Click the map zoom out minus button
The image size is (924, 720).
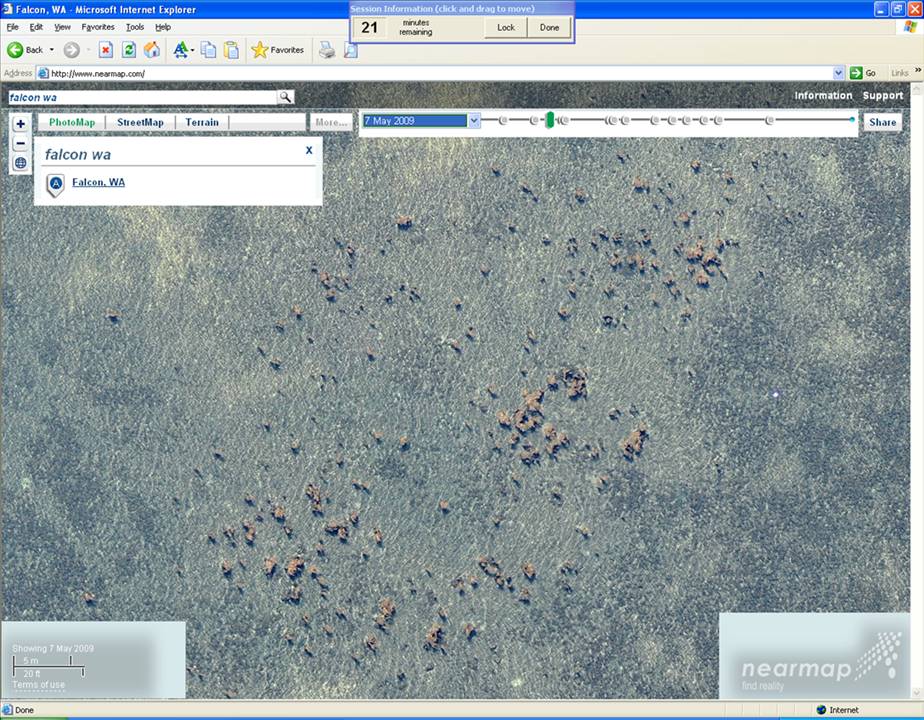point(20,143)
